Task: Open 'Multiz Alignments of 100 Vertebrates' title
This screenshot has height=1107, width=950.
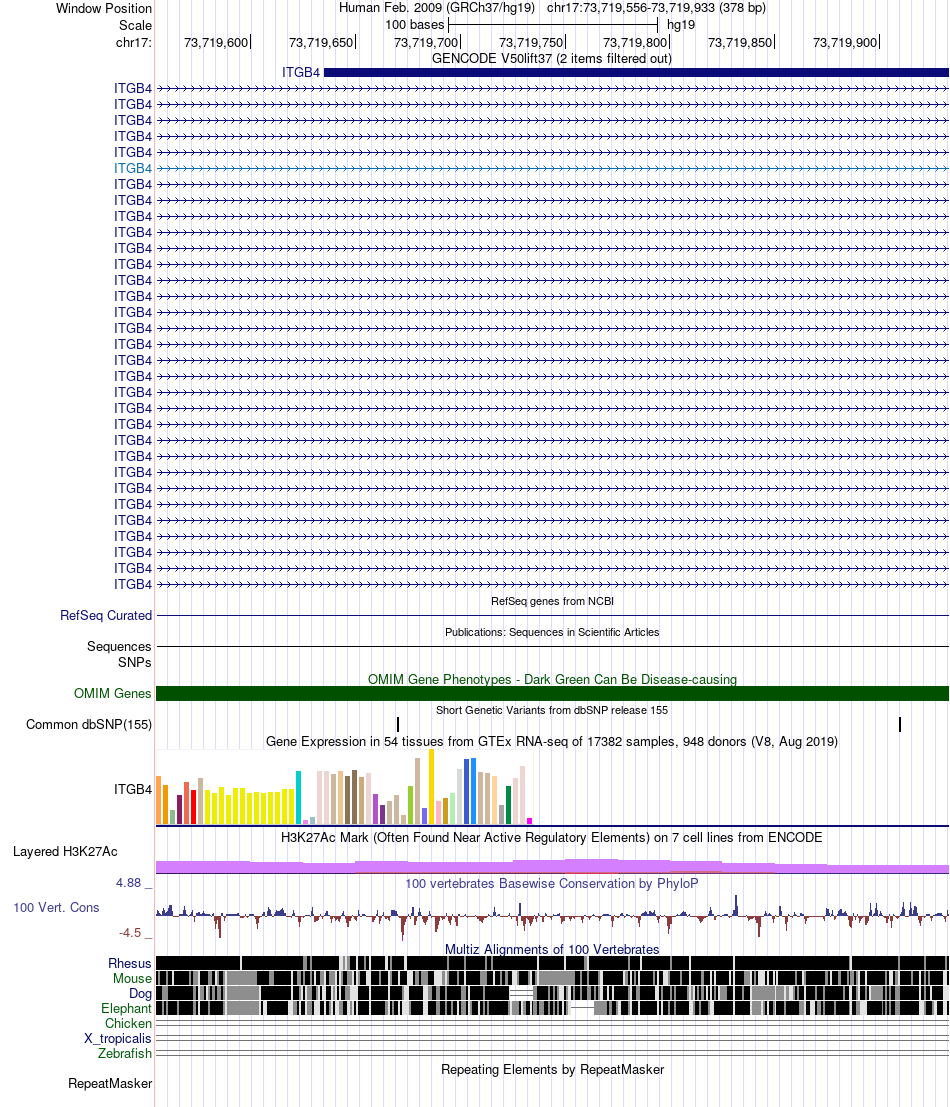Action: pos(552,950)
